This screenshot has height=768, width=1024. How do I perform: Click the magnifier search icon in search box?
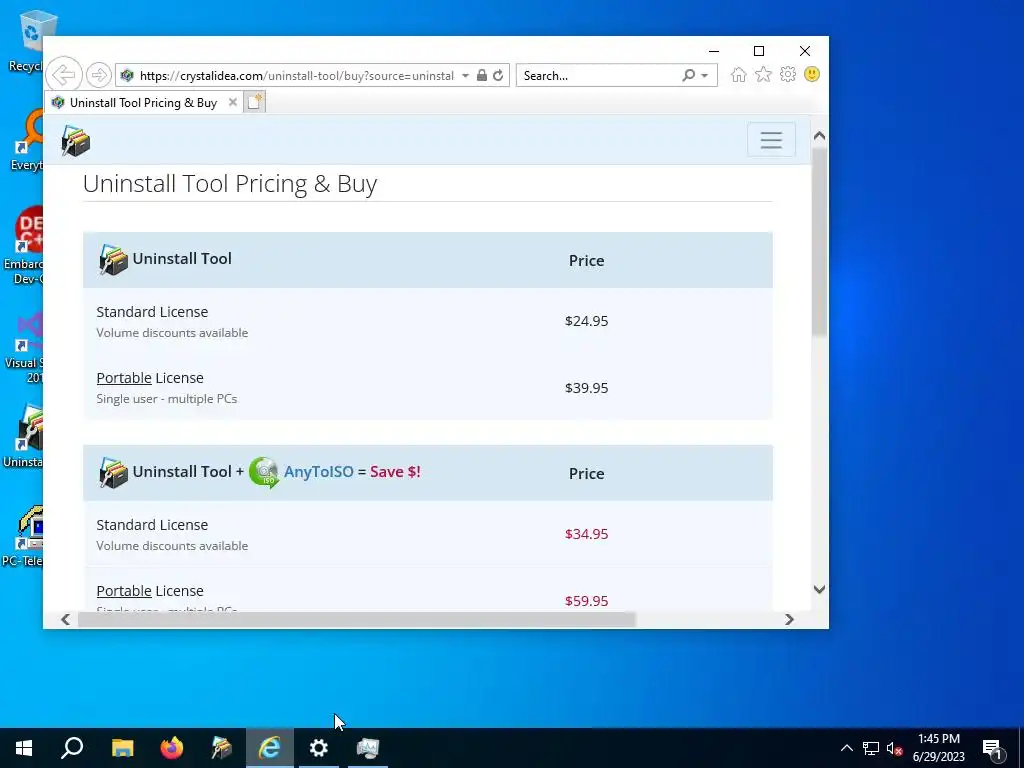[x=688, y=76]
